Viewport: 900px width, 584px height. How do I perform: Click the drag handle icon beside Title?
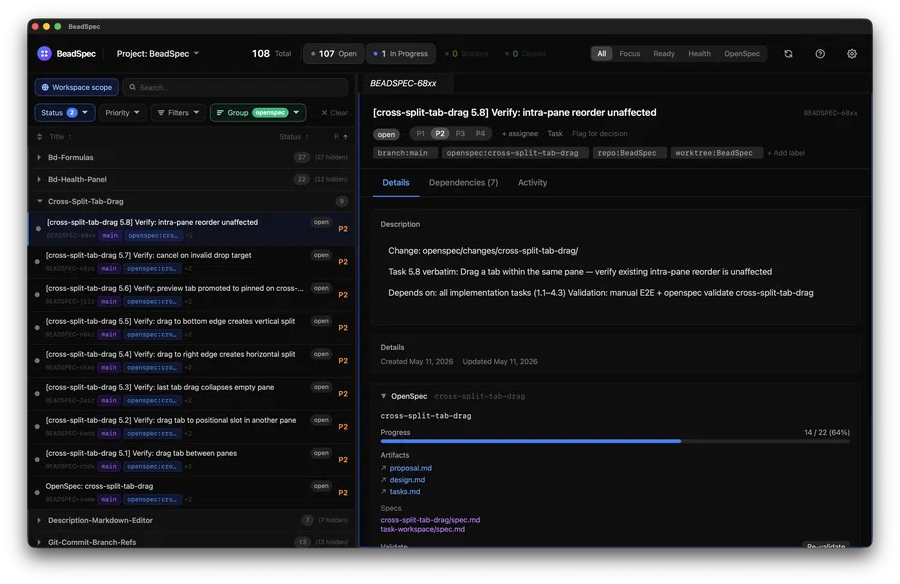39,137
